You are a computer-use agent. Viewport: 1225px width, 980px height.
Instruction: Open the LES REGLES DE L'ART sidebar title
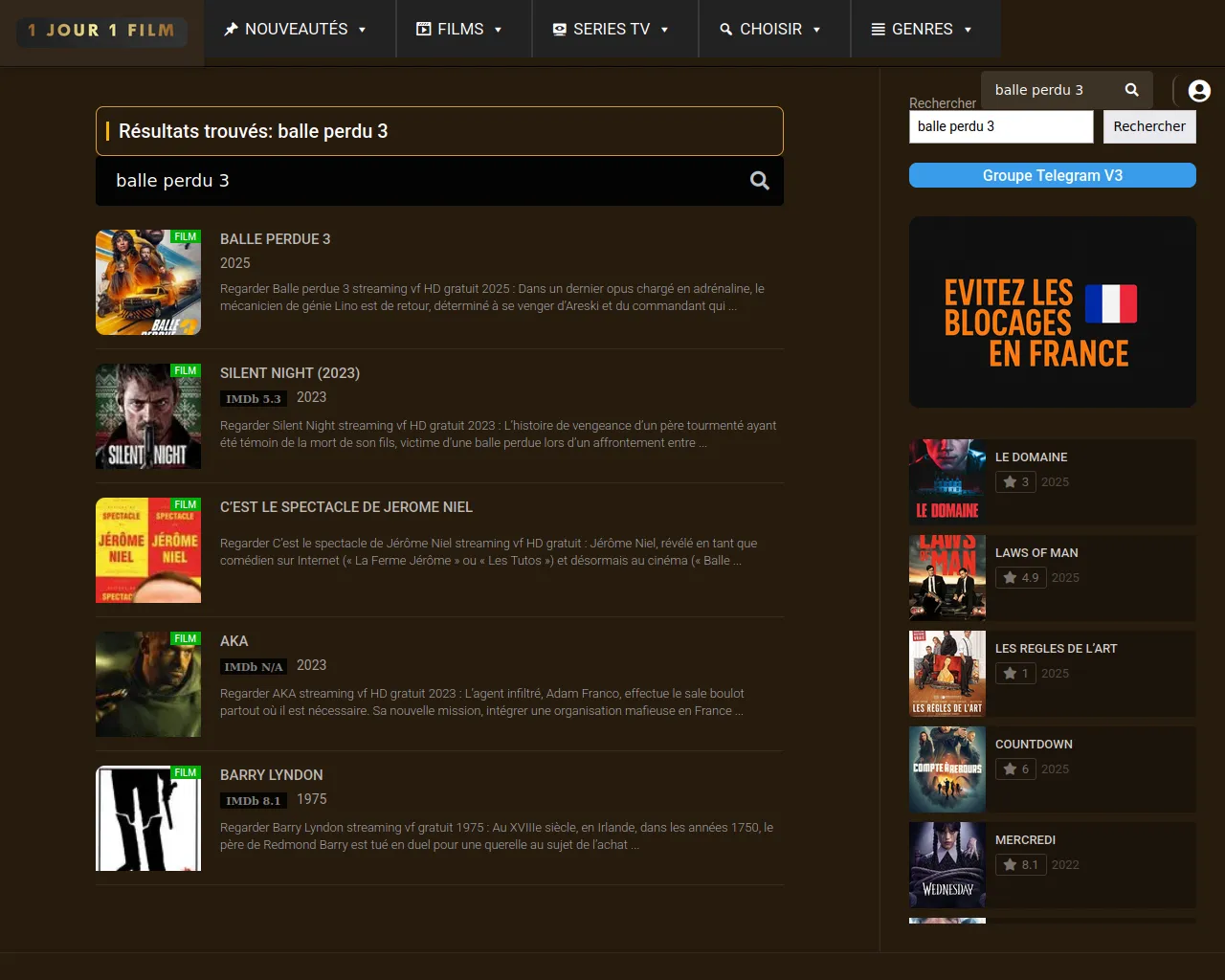[1057, 649]
